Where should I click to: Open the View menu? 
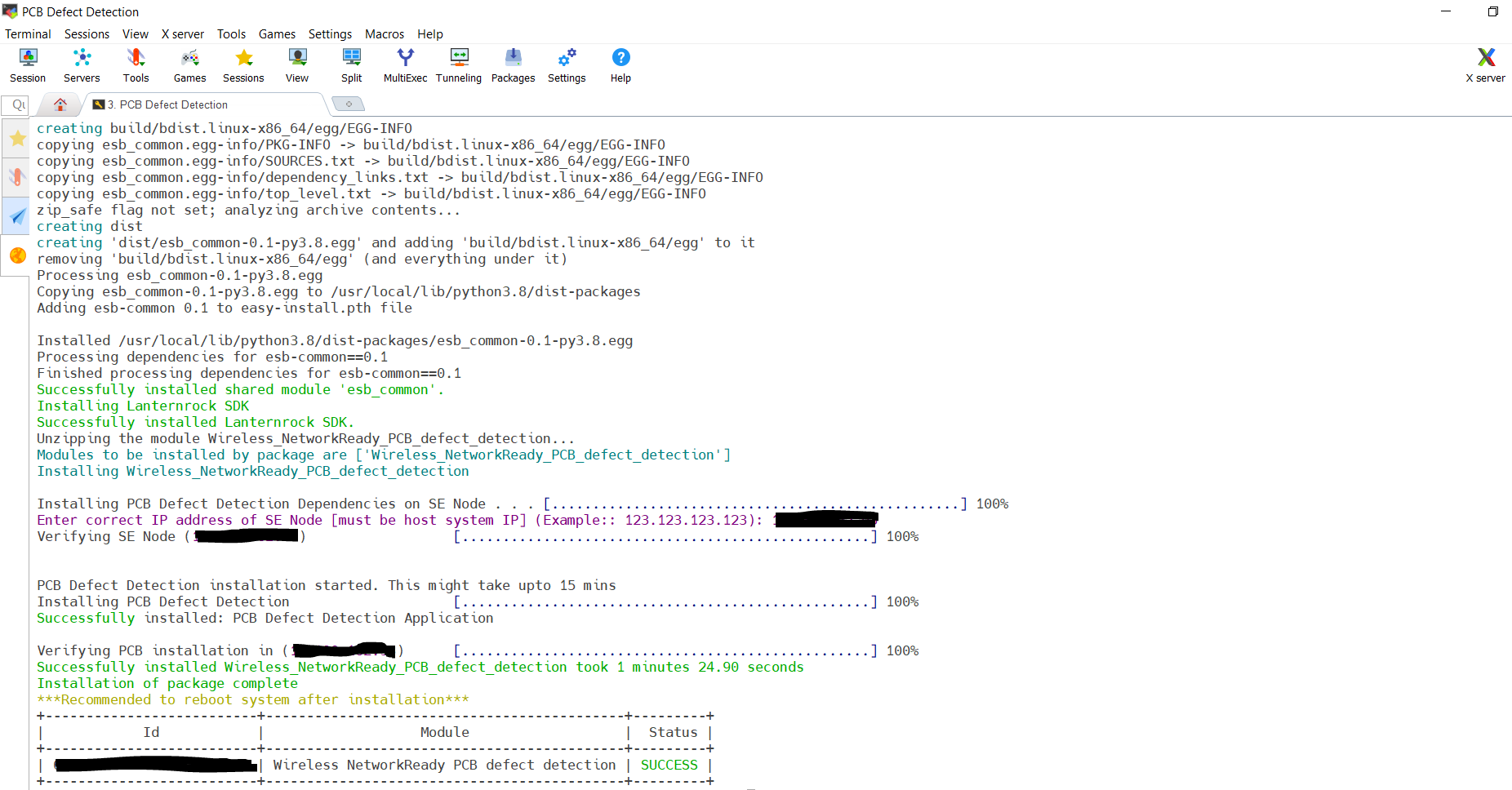[x=136, y=34]
